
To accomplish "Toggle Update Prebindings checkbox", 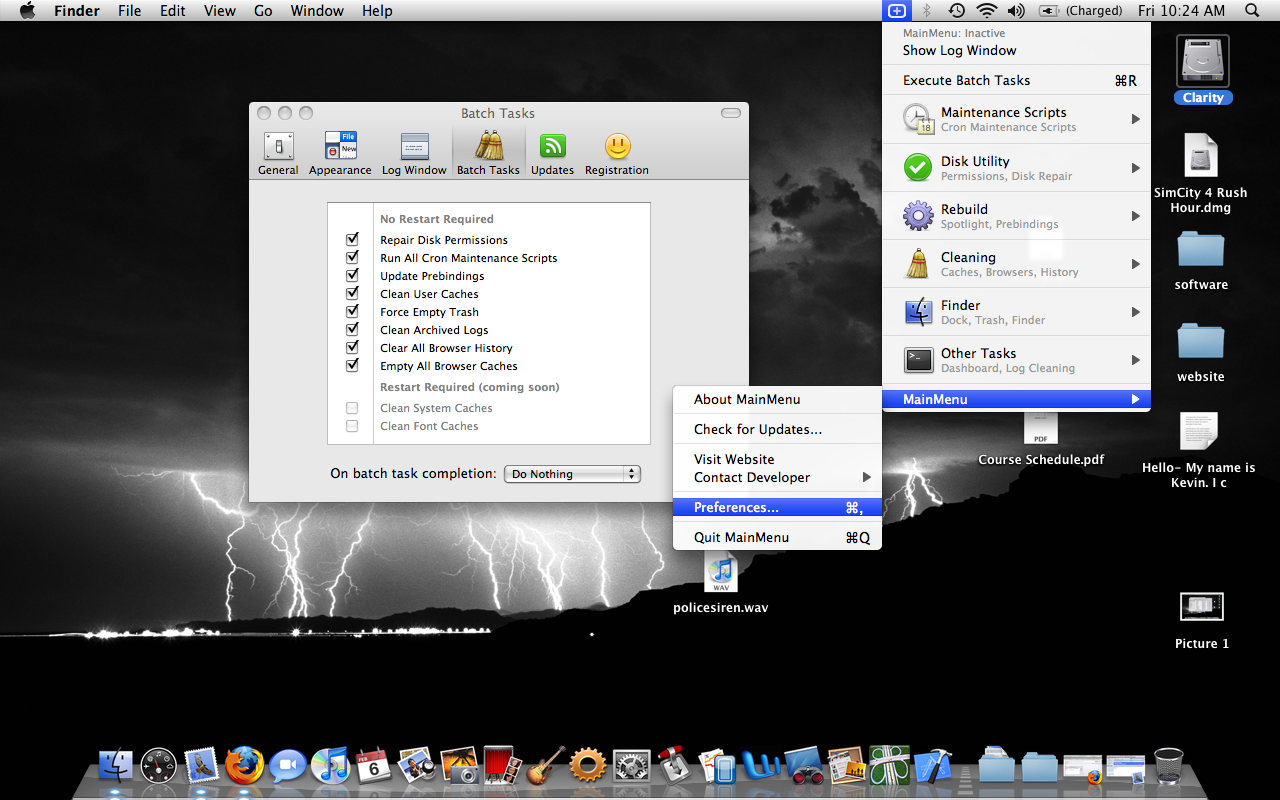I will click(x=352, y=276).
